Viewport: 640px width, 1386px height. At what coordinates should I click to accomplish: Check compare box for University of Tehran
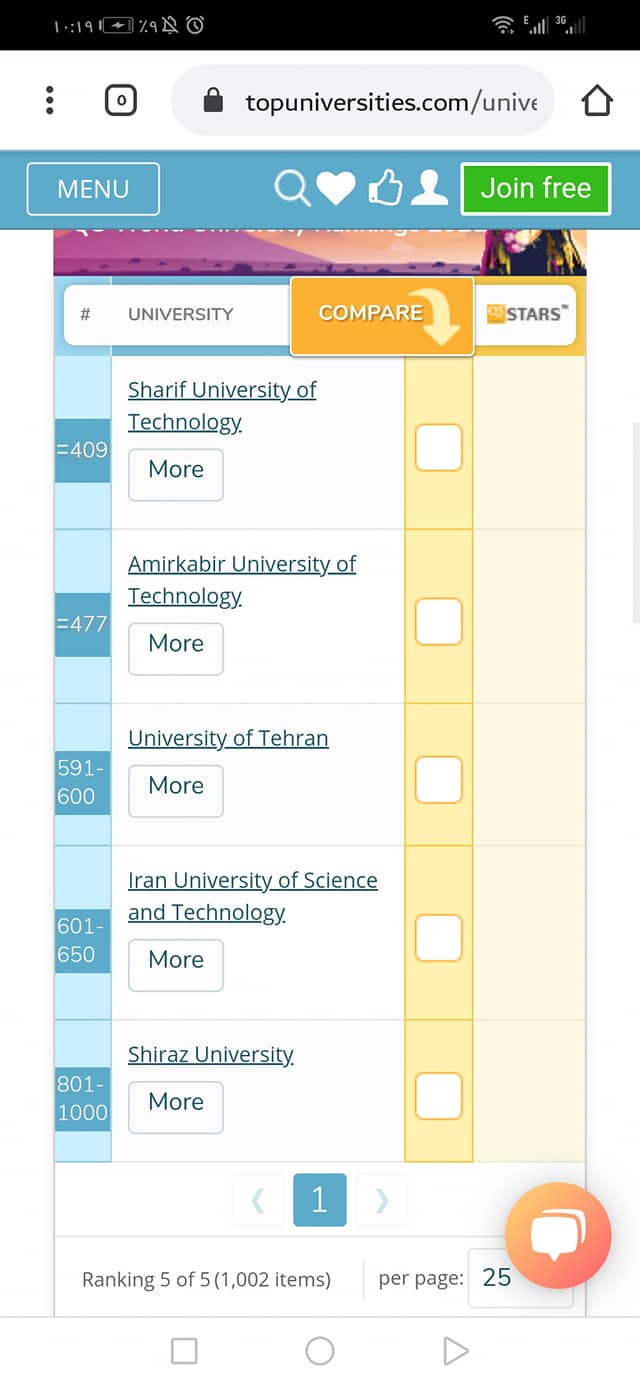[x=438, y=779]
